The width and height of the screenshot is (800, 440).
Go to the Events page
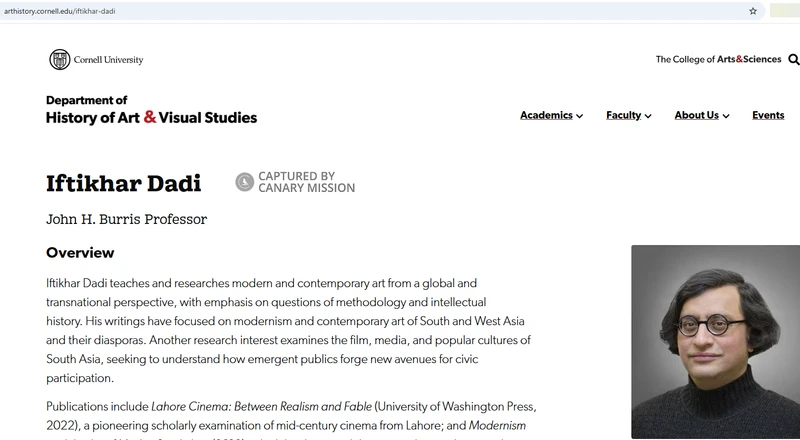coord(768,115)
